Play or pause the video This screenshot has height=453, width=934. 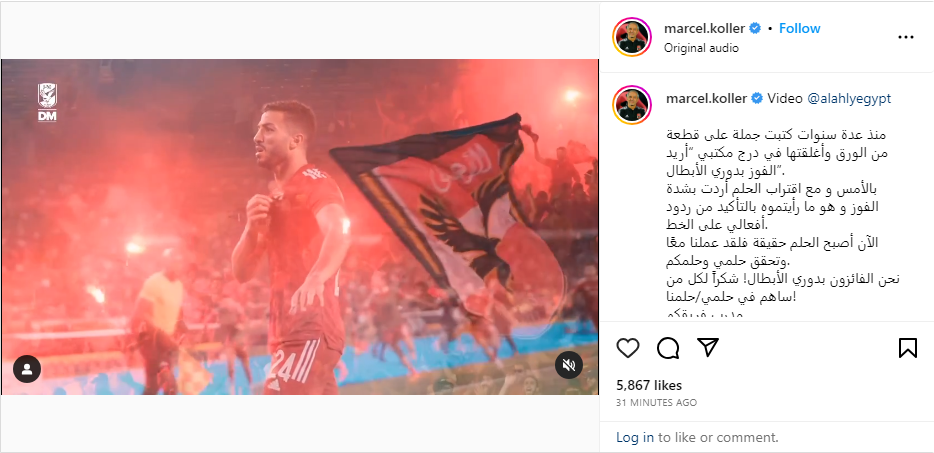pyautogui.click(x=300, y=226)
